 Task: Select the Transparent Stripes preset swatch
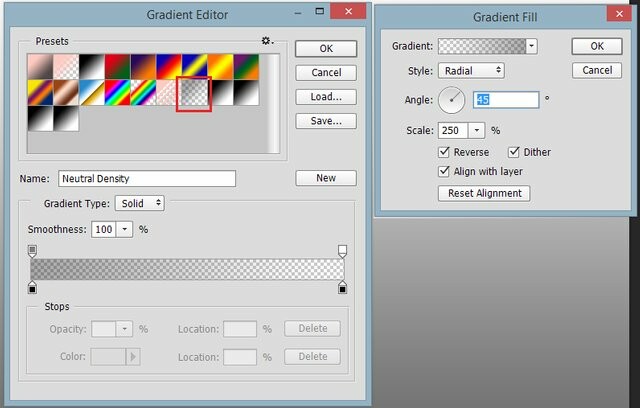[x=168, y=93]
